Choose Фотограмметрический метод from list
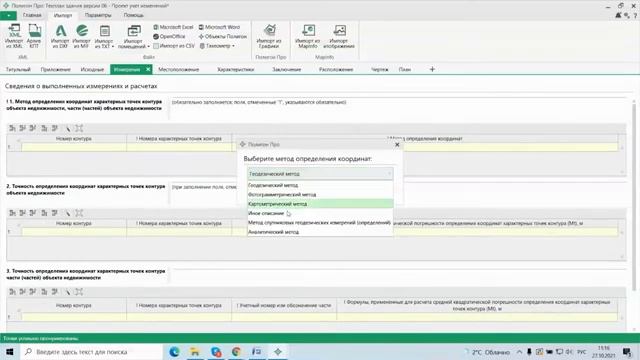This screenshot has height=360, width=640. (x=320, y=195)
